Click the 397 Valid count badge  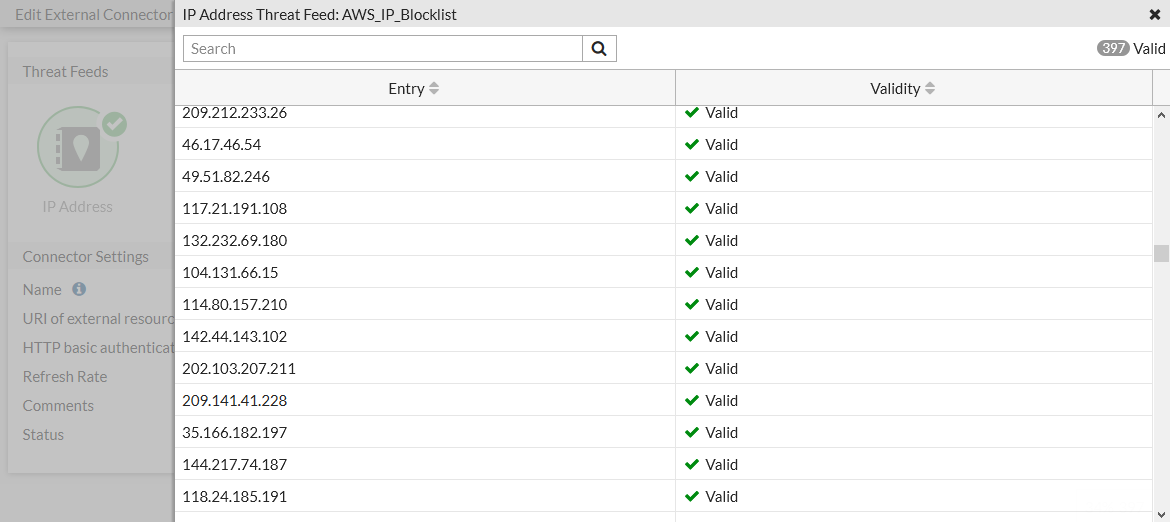[x=1113, y=48]
